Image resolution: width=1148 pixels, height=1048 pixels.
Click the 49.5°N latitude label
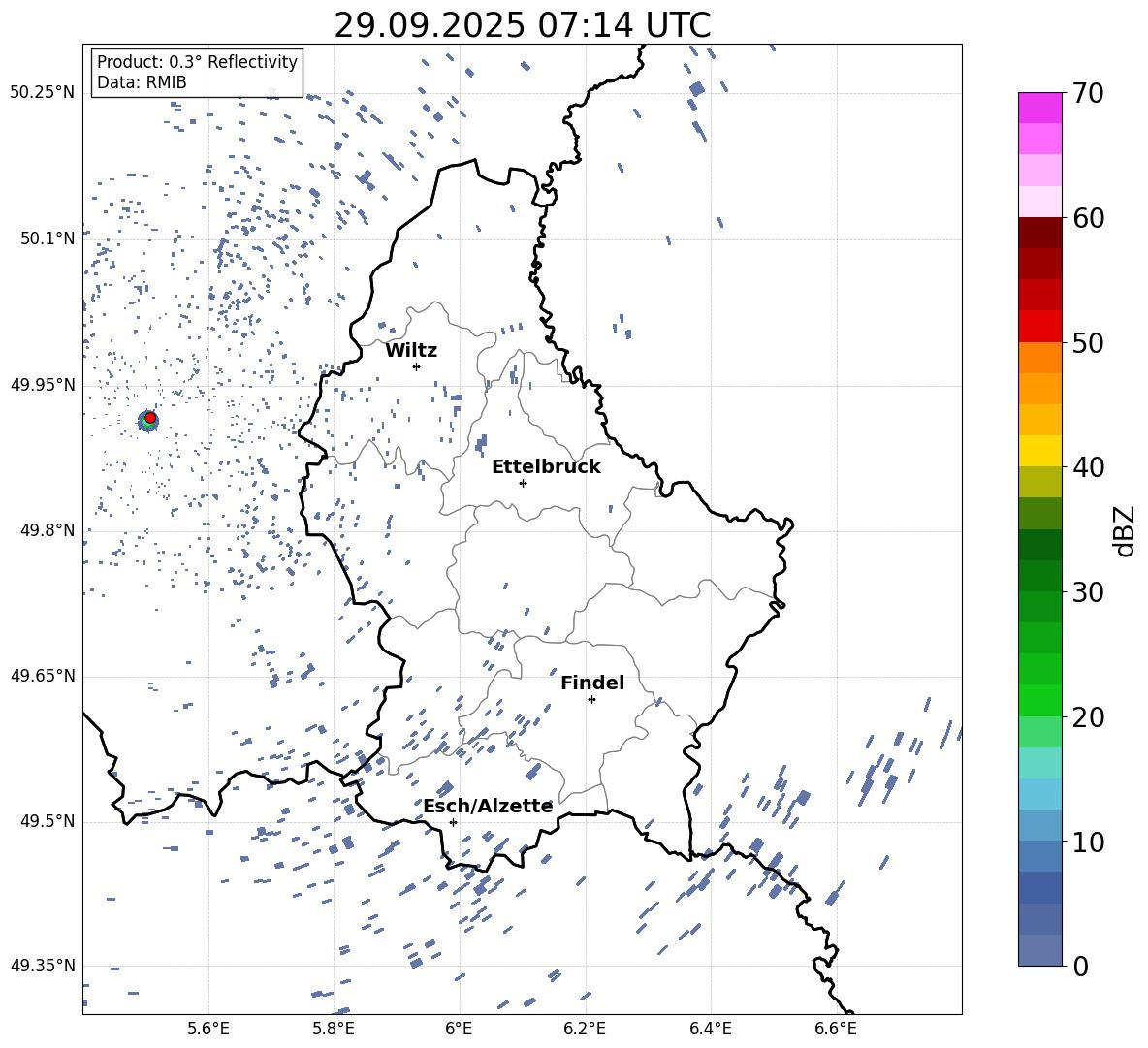[48, 821]
